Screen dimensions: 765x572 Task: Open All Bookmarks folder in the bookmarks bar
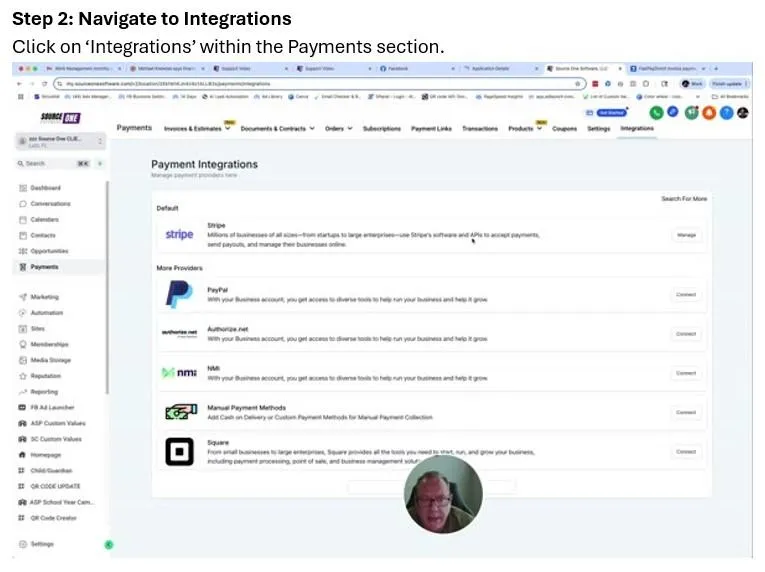pos(730,97)
